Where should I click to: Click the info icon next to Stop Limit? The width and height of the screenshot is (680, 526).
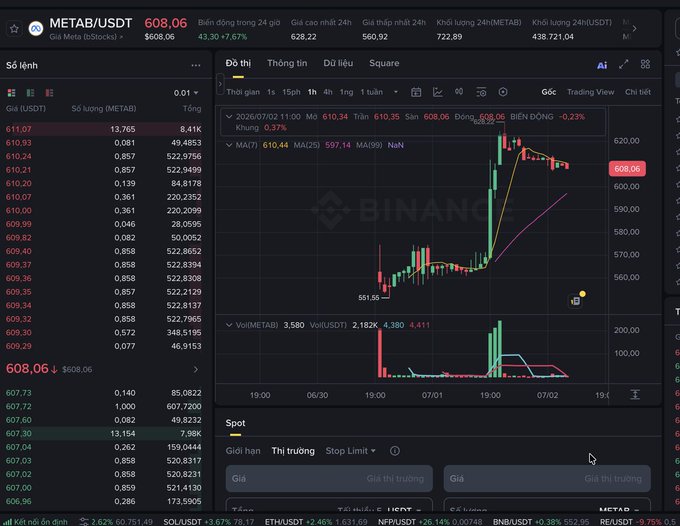395,451
